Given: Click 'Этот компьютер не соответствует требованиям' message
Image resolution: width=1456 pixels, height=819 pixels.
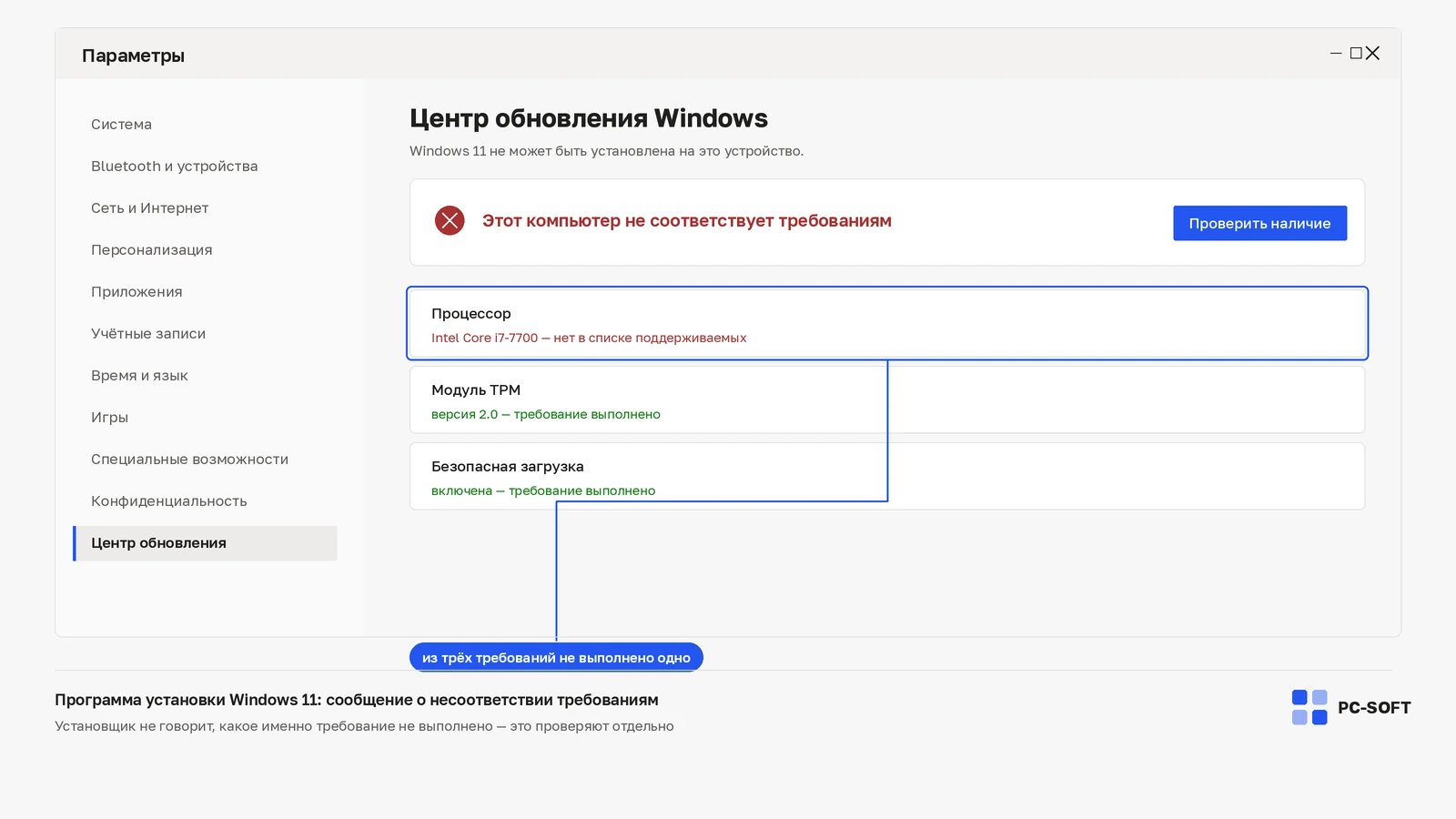Looking at the screenshot, I should [x=687, y=221].
